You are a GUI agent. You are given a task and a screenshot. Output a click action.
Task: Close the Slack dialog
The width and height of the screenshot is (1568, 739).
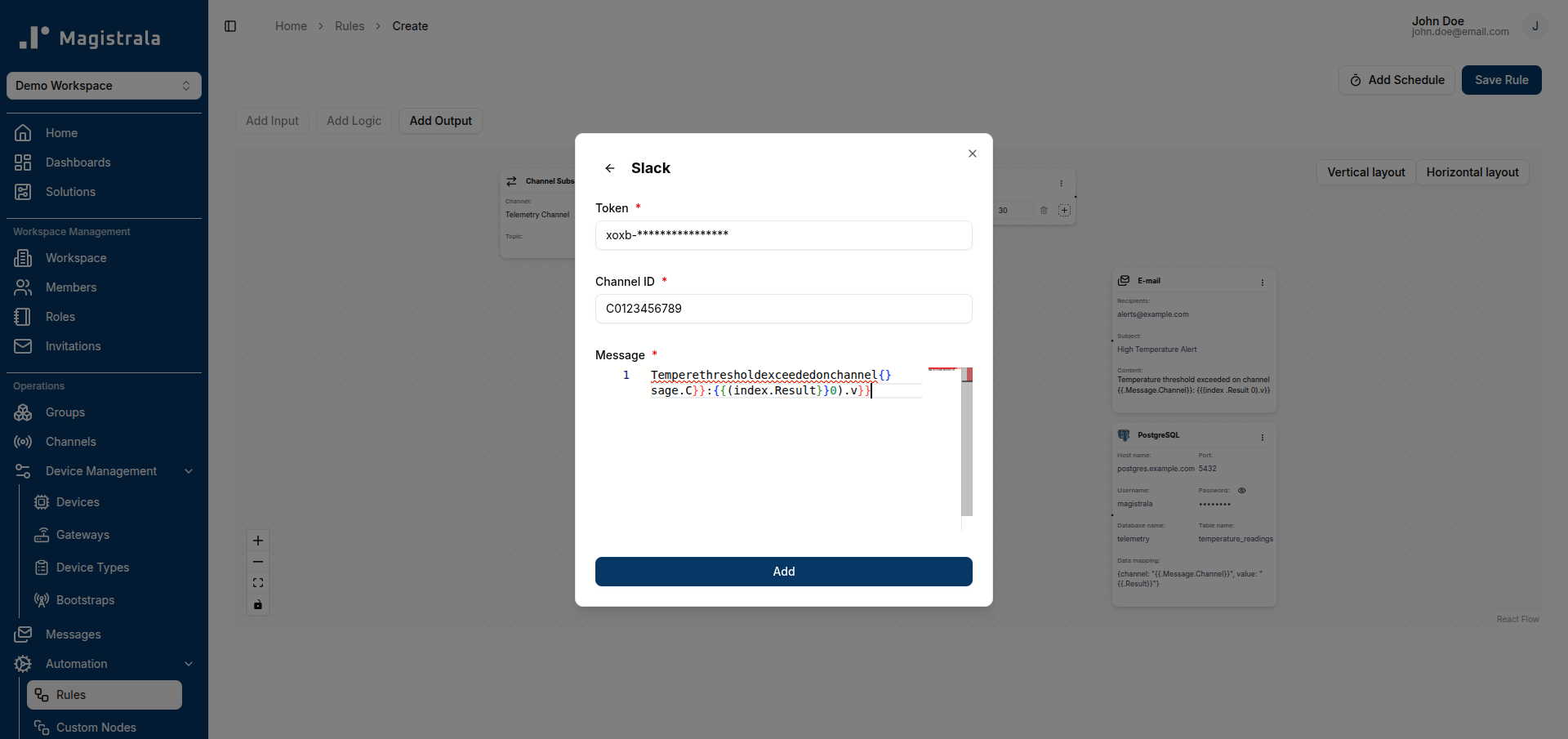(x=973, y=154)
